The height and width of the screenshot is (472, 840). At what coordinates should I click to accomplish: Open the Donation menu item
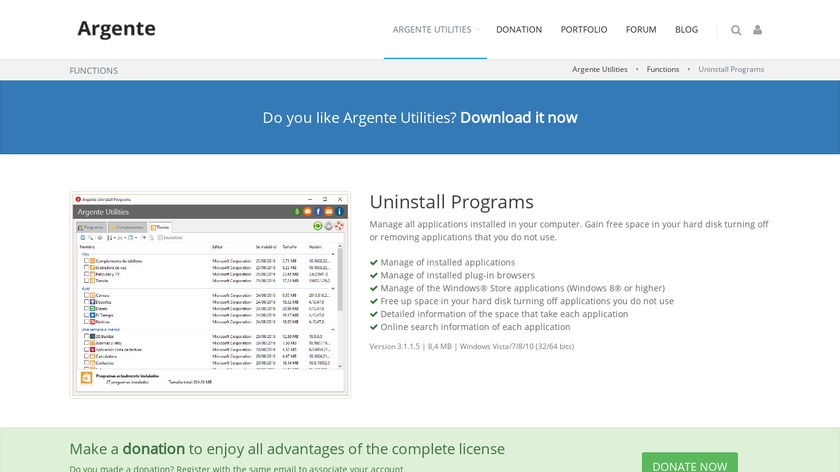519,29
